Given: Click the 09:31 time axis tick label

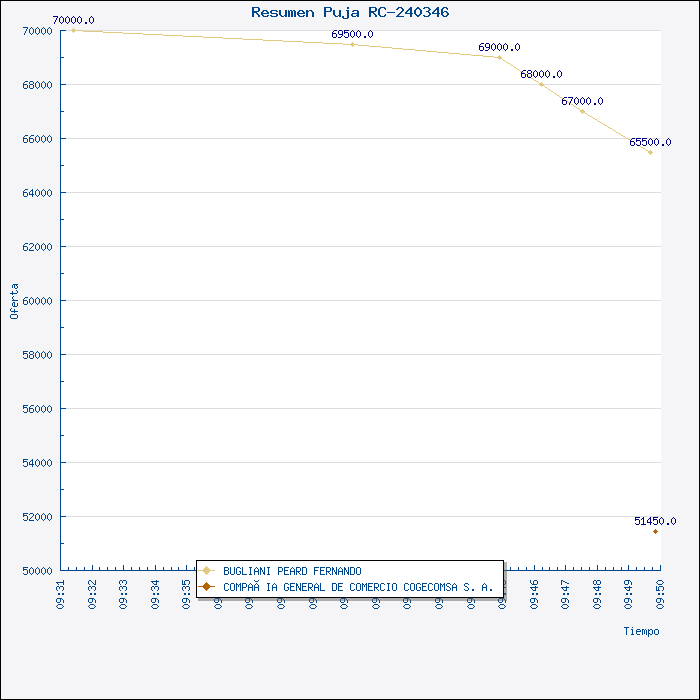Looking at the screenshot, I should (61, 591).
